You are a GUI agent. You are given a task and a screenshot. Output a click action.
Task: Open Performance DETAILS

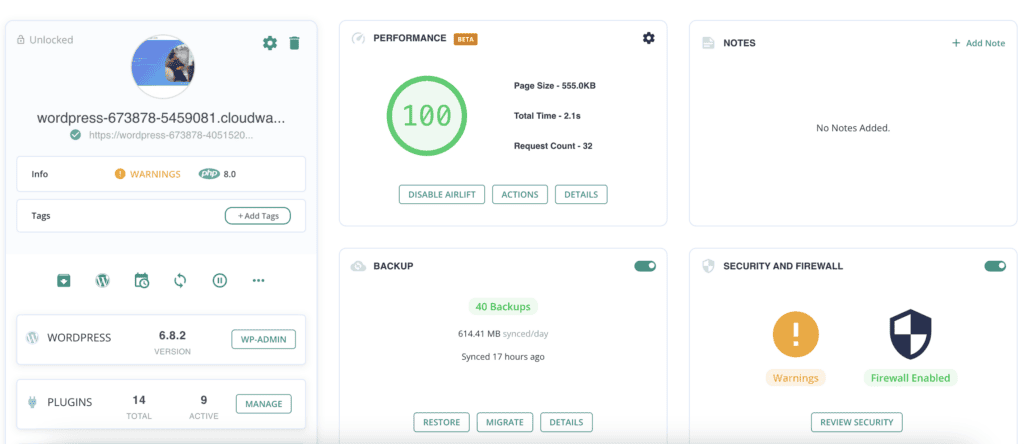pos(581,195)
